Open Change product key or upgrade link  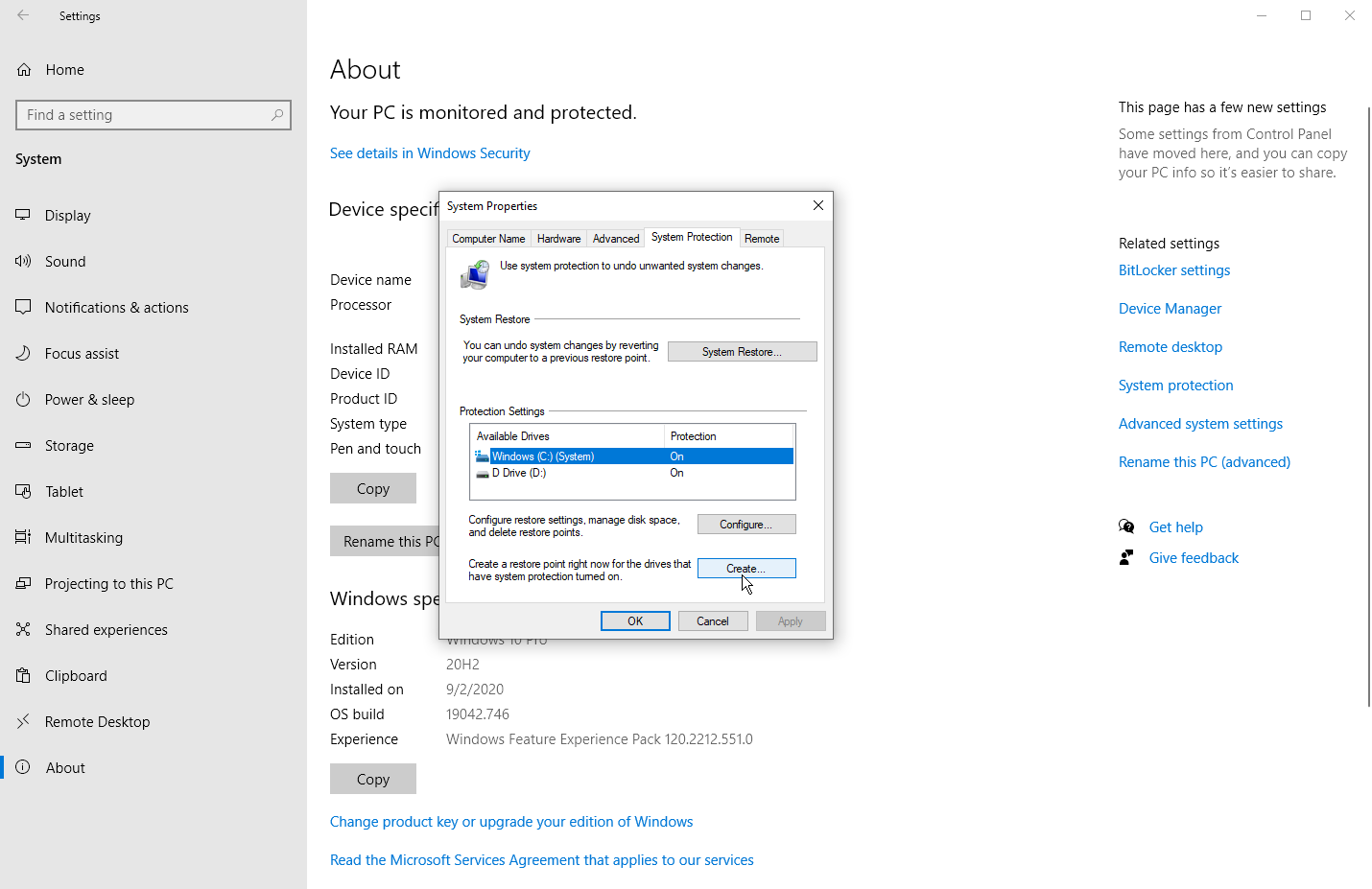(x=511, y=822)
